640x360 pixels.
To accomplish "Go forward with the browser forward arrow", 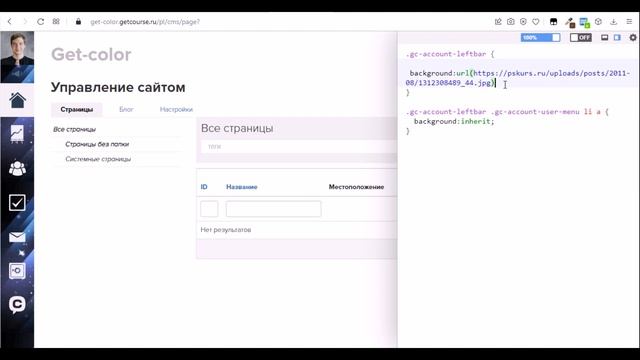I will [x=25, y=22].
